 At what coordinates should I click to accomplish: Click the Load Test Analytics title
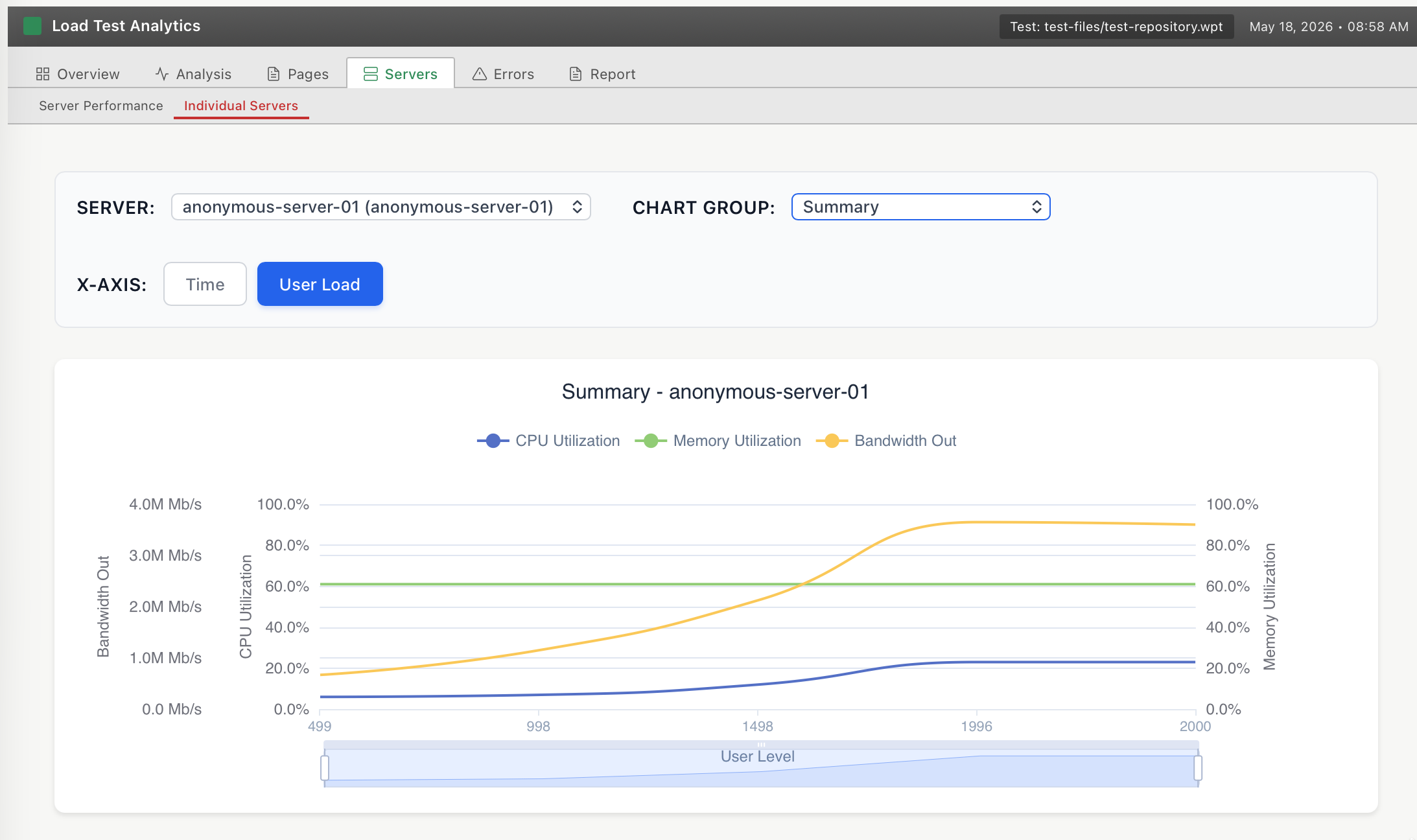tap(126, 26)
